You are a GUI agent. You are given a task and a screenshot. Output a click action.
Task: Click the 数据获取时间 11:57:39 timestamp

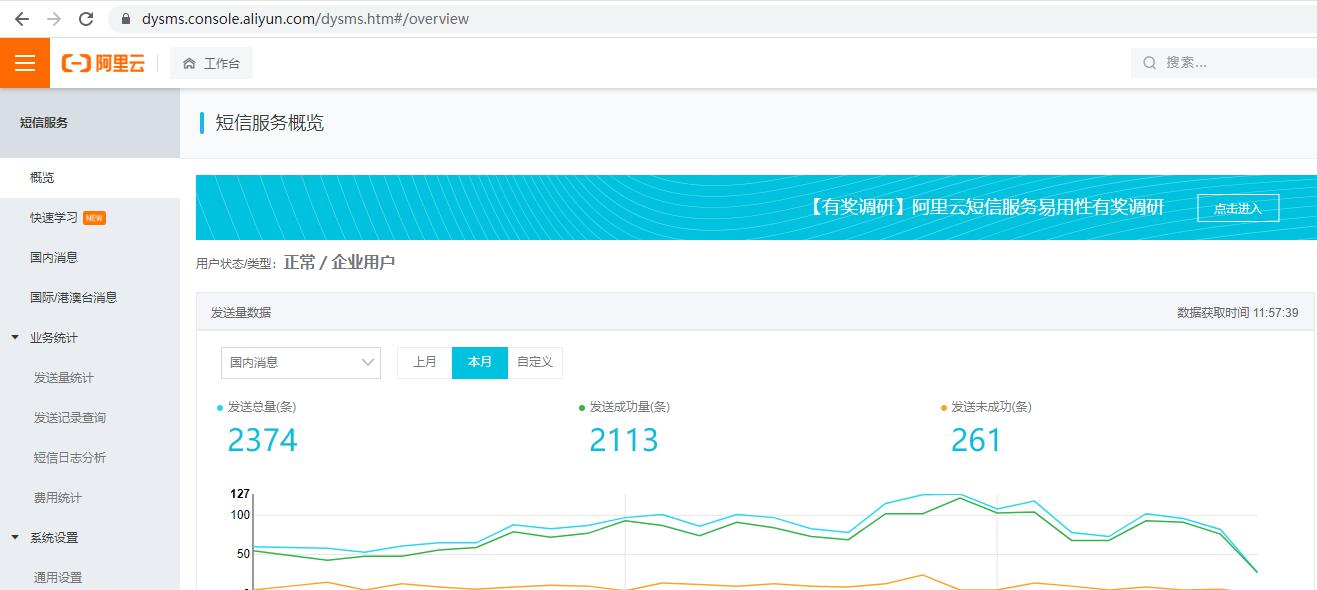tap(1238, 313)
